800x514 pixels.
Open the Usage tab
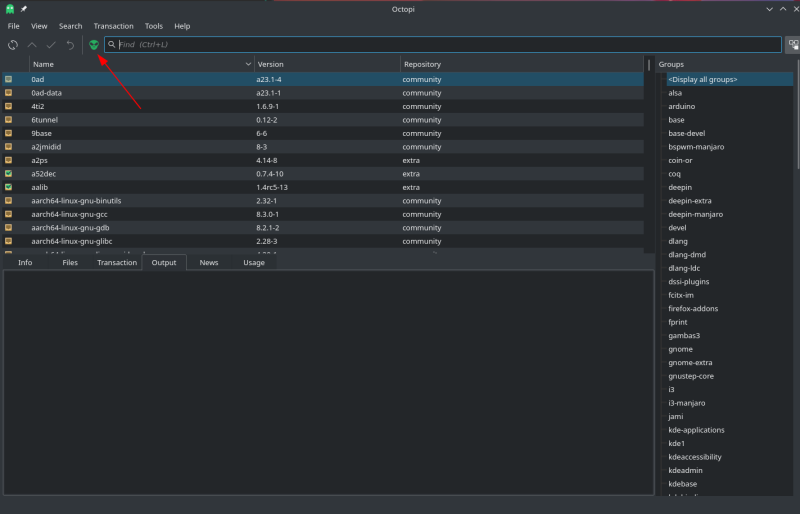(254, 262)
